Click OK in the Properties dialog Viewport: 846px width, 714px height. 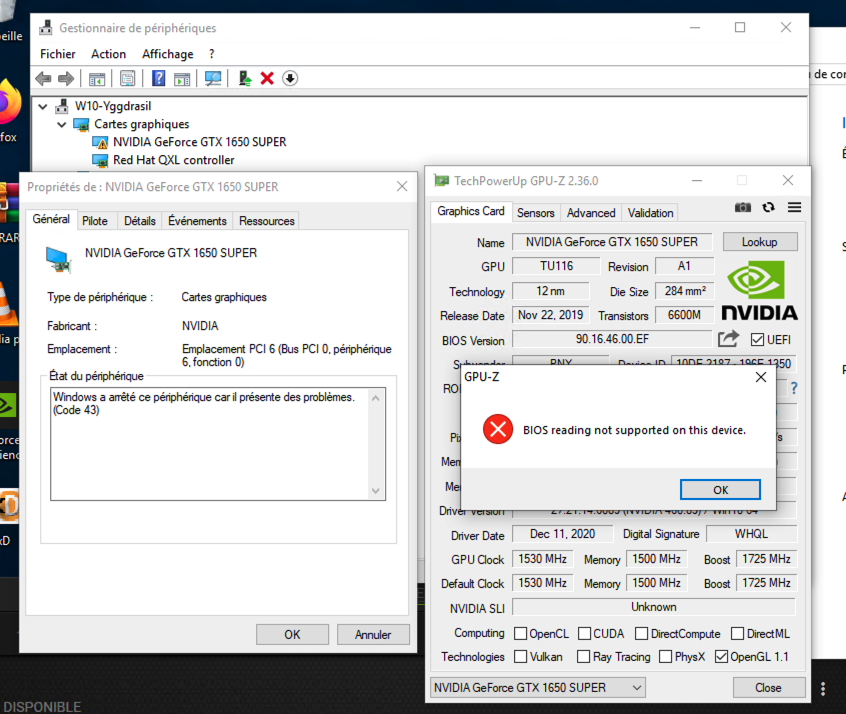click(x=292, y=634)
